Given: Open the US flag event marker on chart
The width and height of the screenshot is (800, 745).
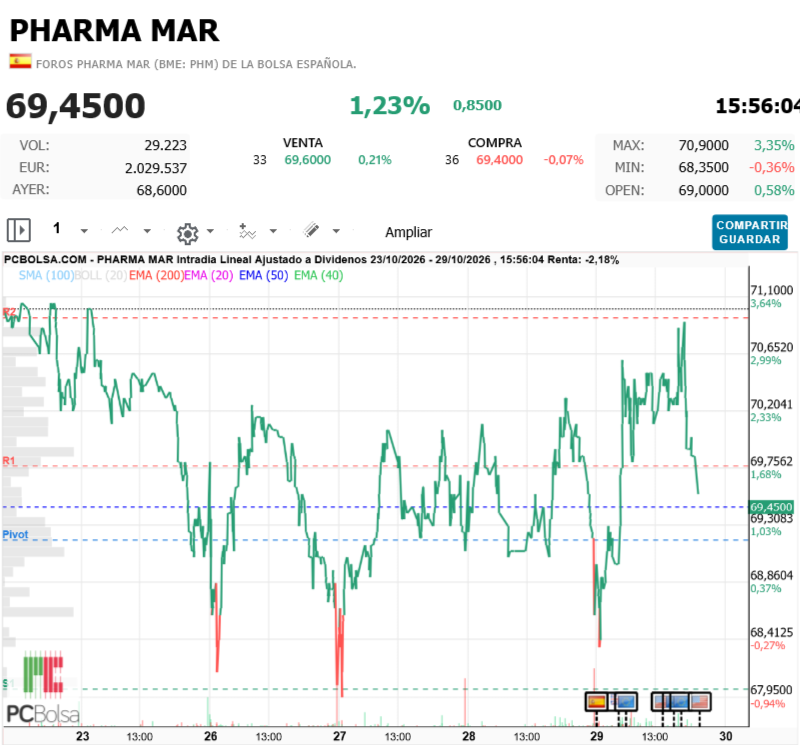Looking at the screenshot, I should [700, 702].
